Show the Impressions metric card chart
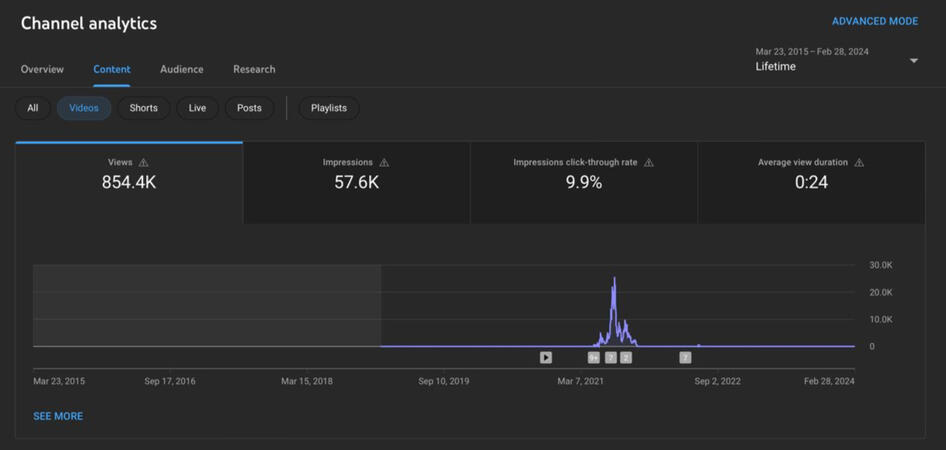This screenshot has width=946, height=450. click(x=356, y=182)
